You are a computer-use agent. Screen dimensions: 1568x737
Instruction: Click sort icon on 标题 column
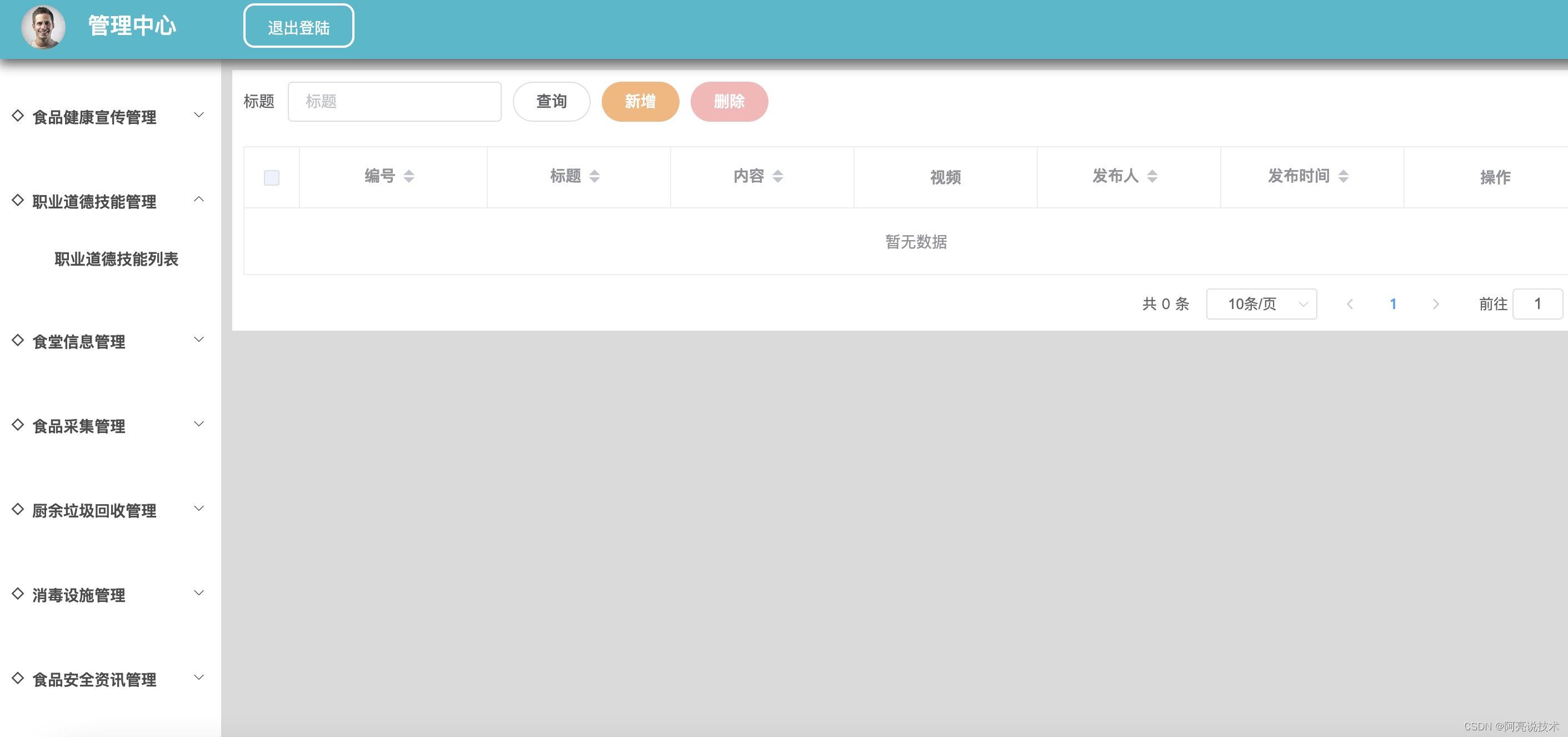point(595,177)
